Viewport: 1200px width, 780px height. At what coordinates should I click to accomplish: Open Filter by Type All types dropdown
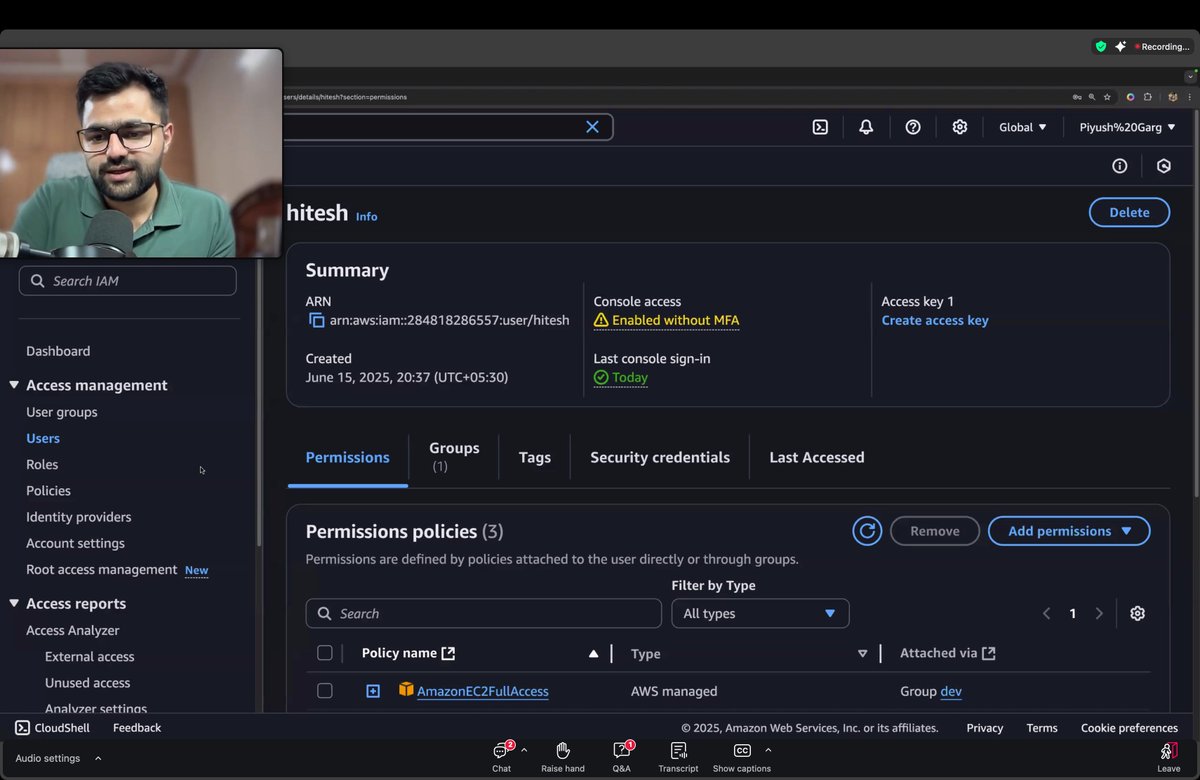pyautogui.click(x=760, y=614)
